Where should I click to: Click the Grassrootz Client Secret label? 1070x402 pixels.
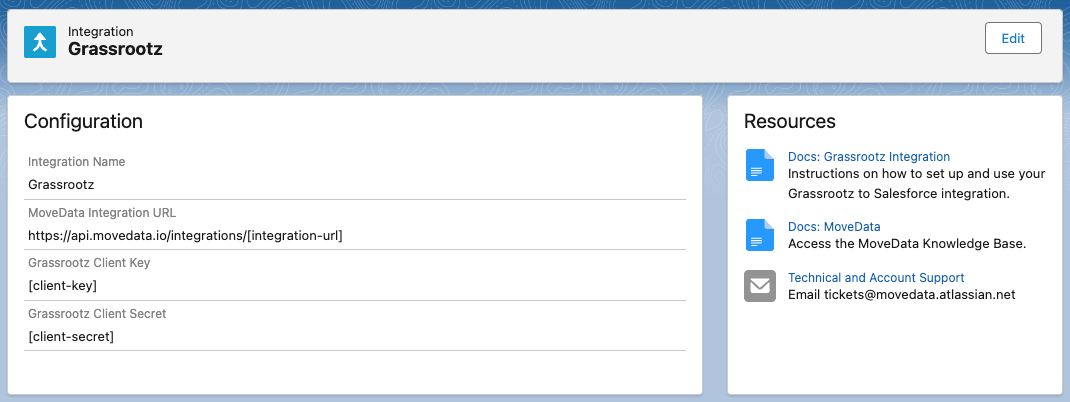pos(97,314)
